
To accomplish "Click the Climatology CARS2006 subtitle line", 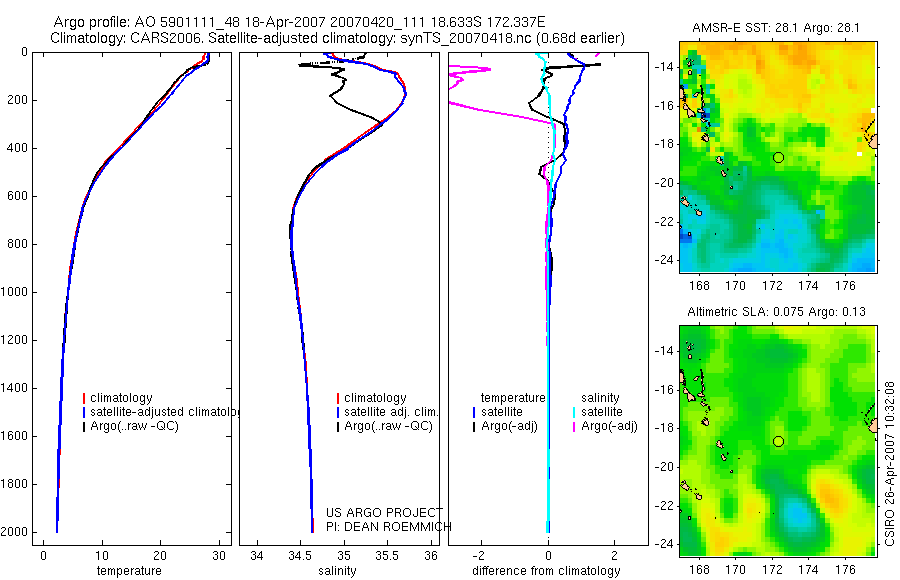I will click(x=338, y=38).
